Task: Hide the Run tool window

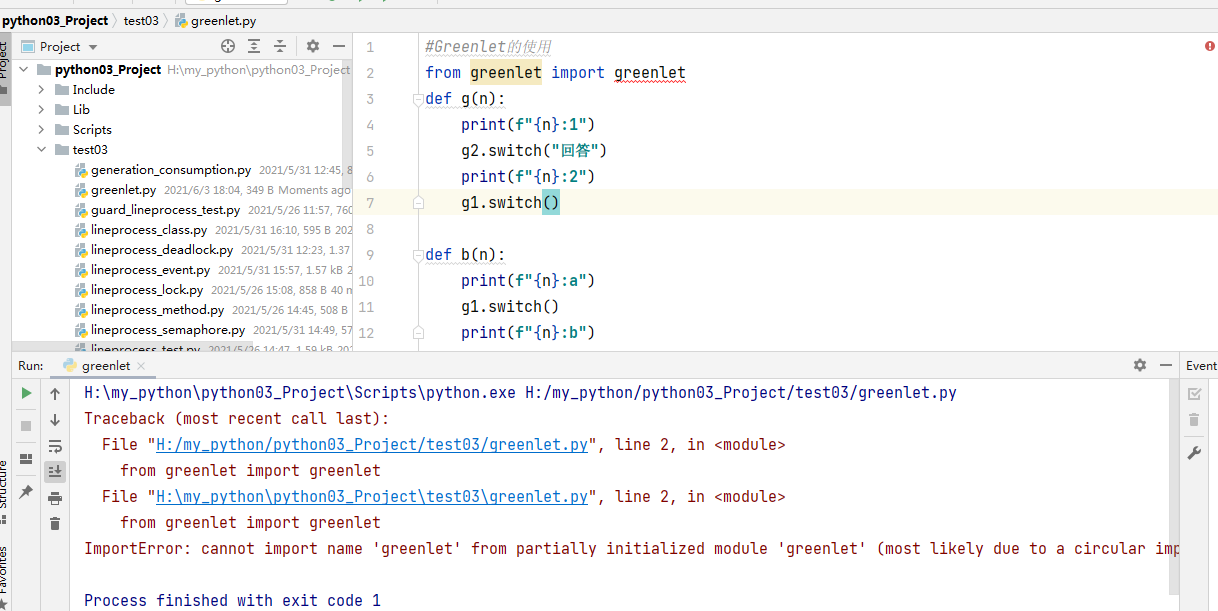Action: 1165,366
